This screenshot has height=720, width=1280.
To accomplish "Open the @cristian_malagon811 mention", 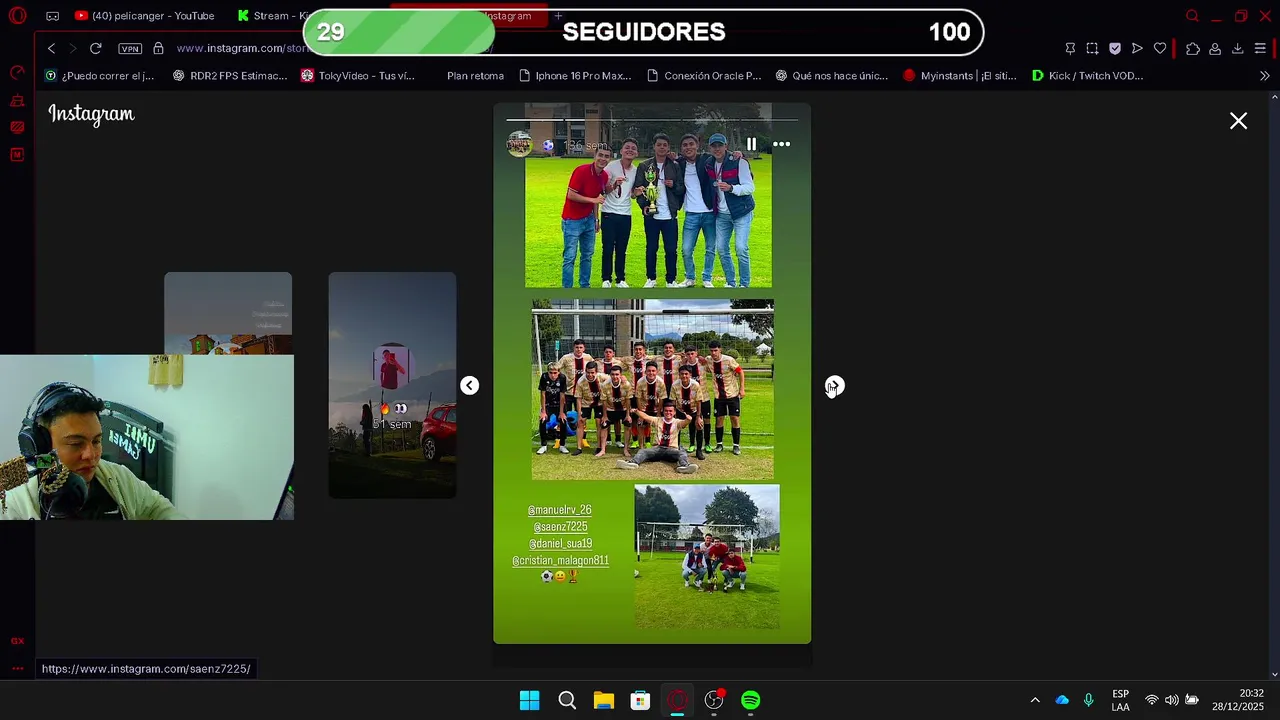I will coord(560,560).
